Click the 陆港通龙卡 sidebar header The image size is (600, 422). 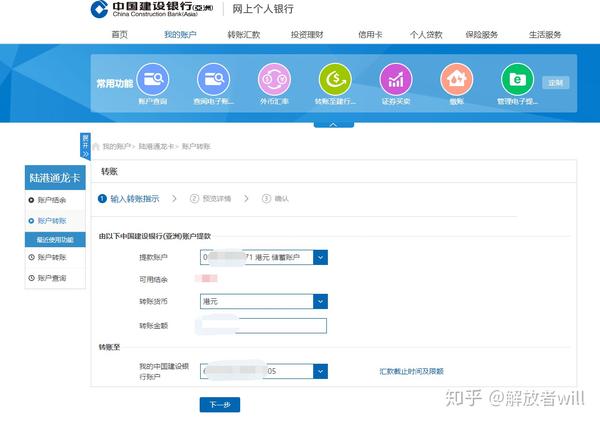click(x=55, y=178)
